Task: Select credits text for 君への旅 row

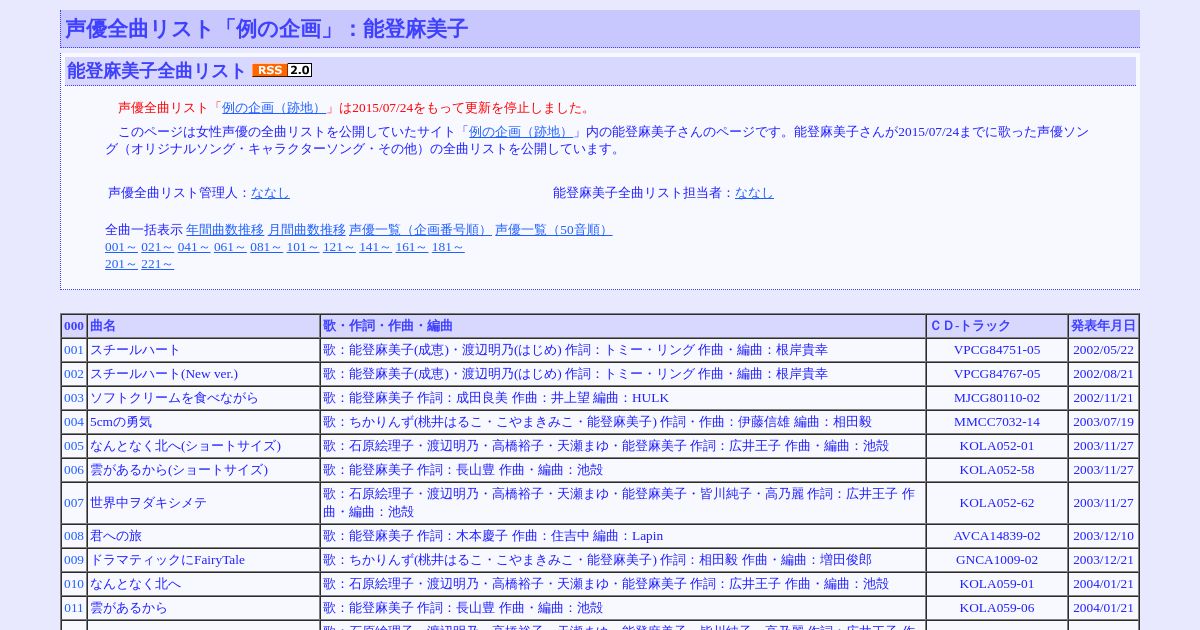Action: (x=493, y=536)
